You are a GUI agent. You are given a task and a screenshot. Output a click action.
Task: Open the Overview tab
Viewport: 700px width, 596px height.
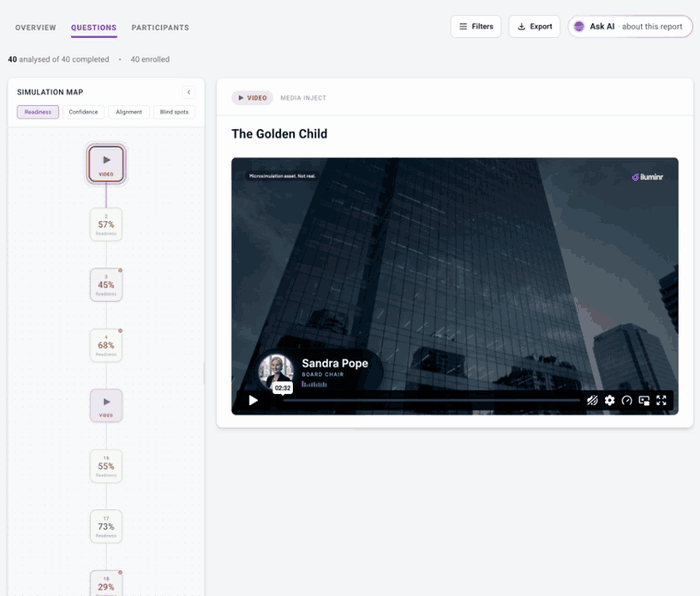(x=36, y=28)
